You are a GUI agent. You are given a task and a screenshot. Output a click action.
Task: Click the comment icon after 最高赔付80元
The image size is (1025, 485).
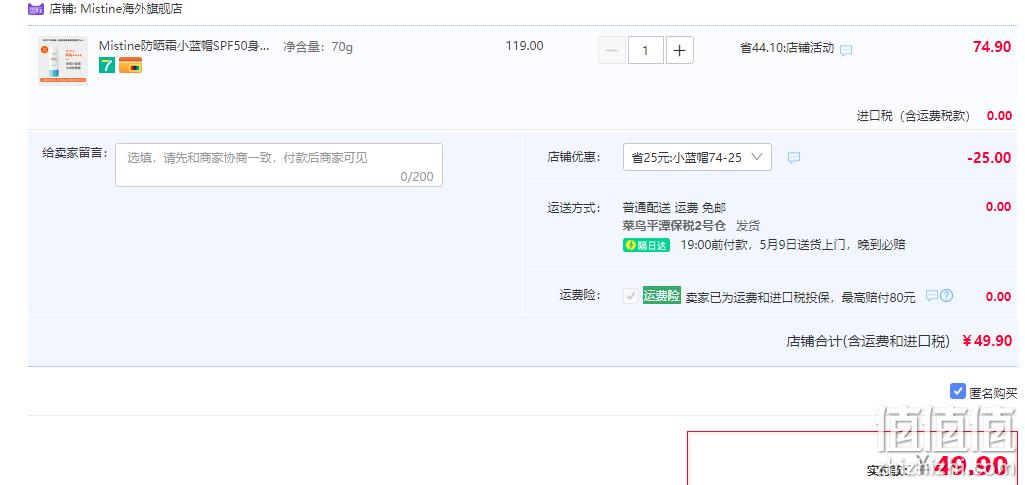(932, 296)
